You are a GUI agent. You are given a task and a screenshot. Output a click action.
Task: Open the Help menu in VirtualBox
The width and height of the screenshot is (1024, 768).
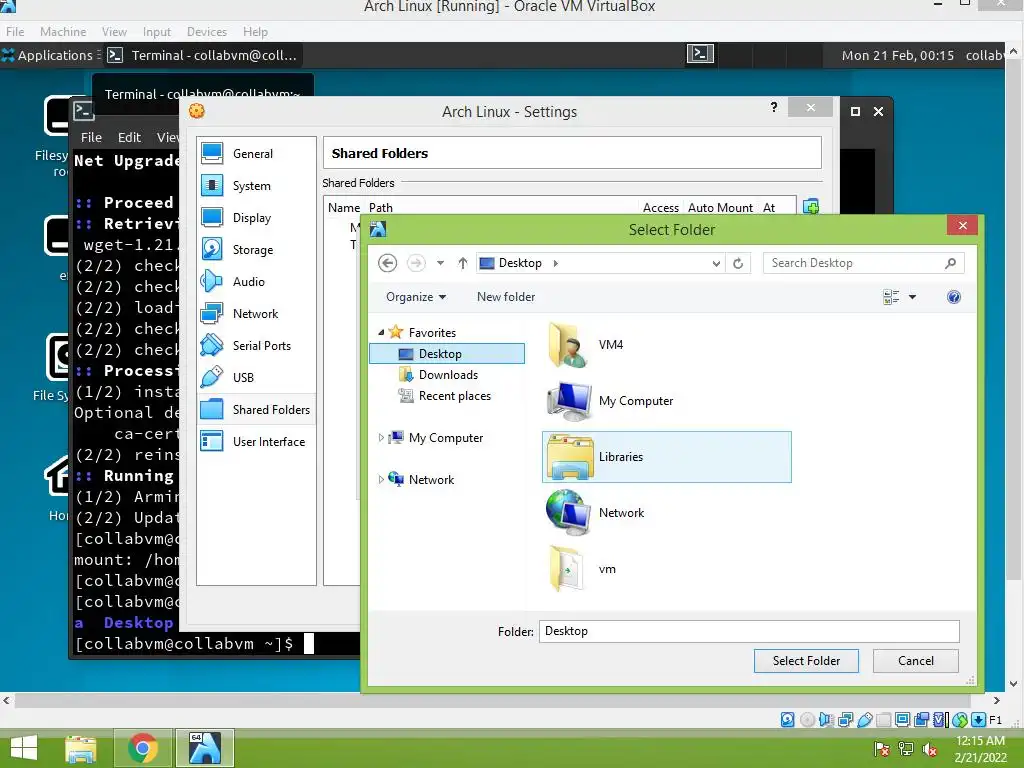coord(255,31)
